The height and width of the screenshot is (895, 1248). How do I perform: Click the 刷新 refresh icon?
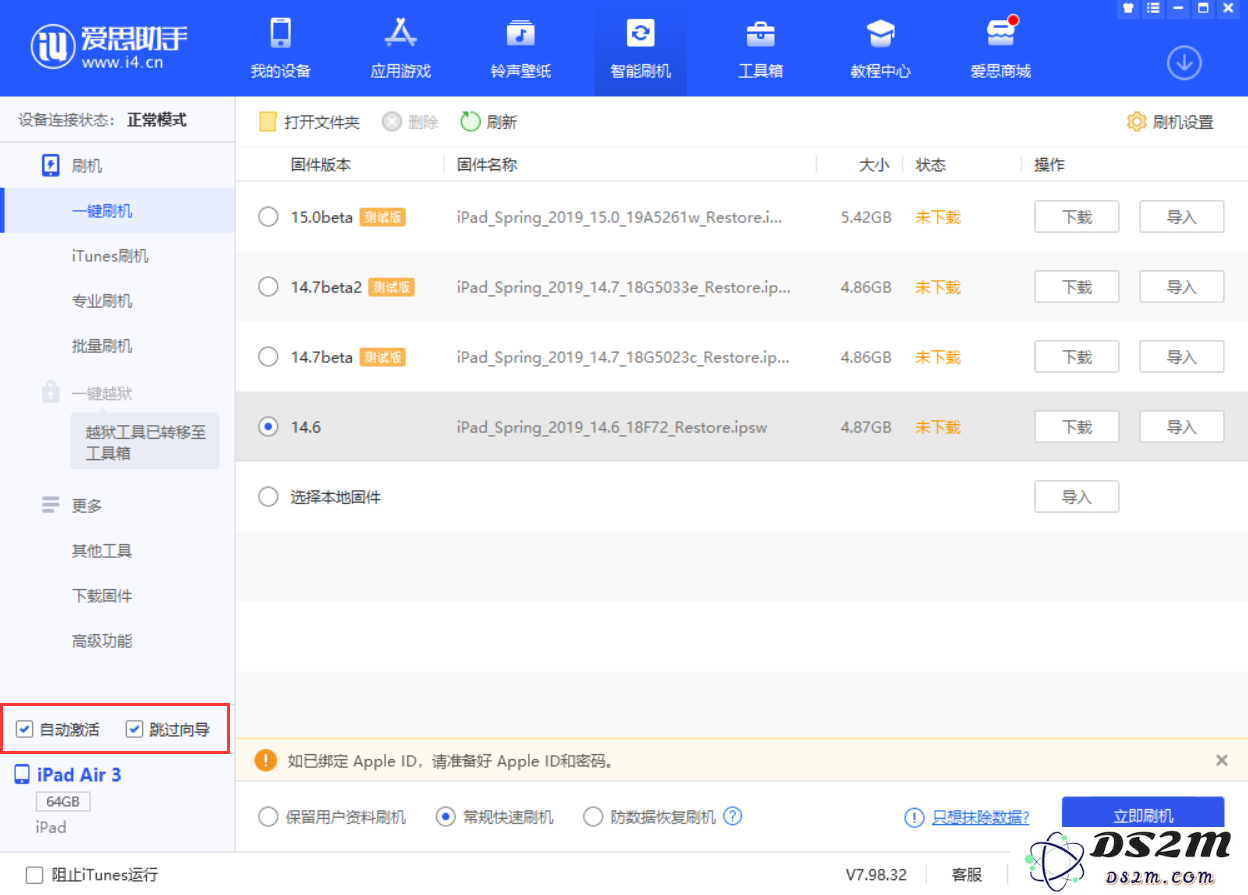[x=471, y=122]
